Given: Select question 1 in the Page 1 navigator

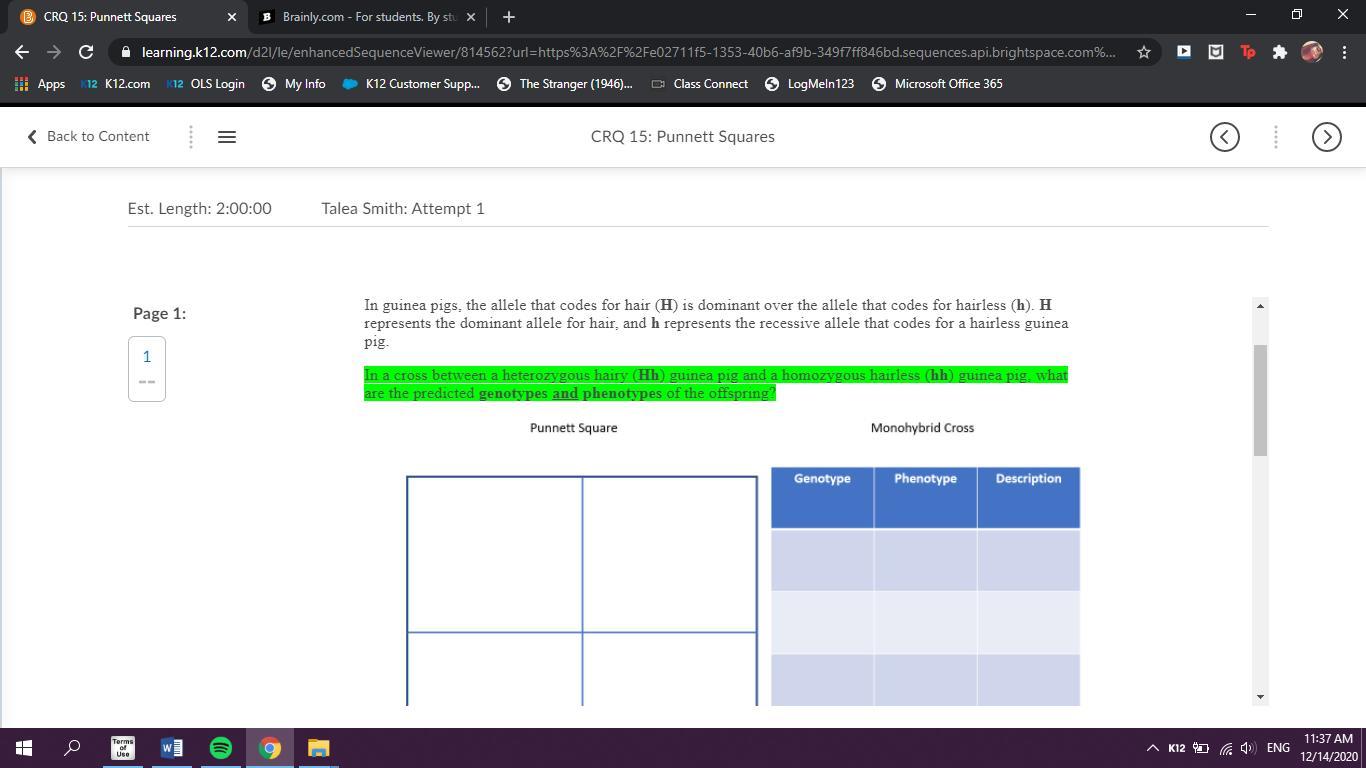Looking at the screenshot, I should [147, 369].
